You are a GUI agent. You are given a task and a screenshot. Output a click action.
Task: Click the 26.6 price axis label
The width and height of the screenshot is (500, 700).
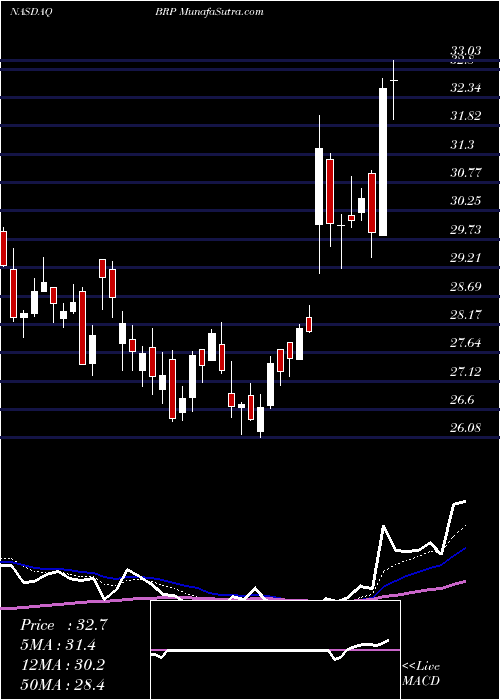click(462, 400)
